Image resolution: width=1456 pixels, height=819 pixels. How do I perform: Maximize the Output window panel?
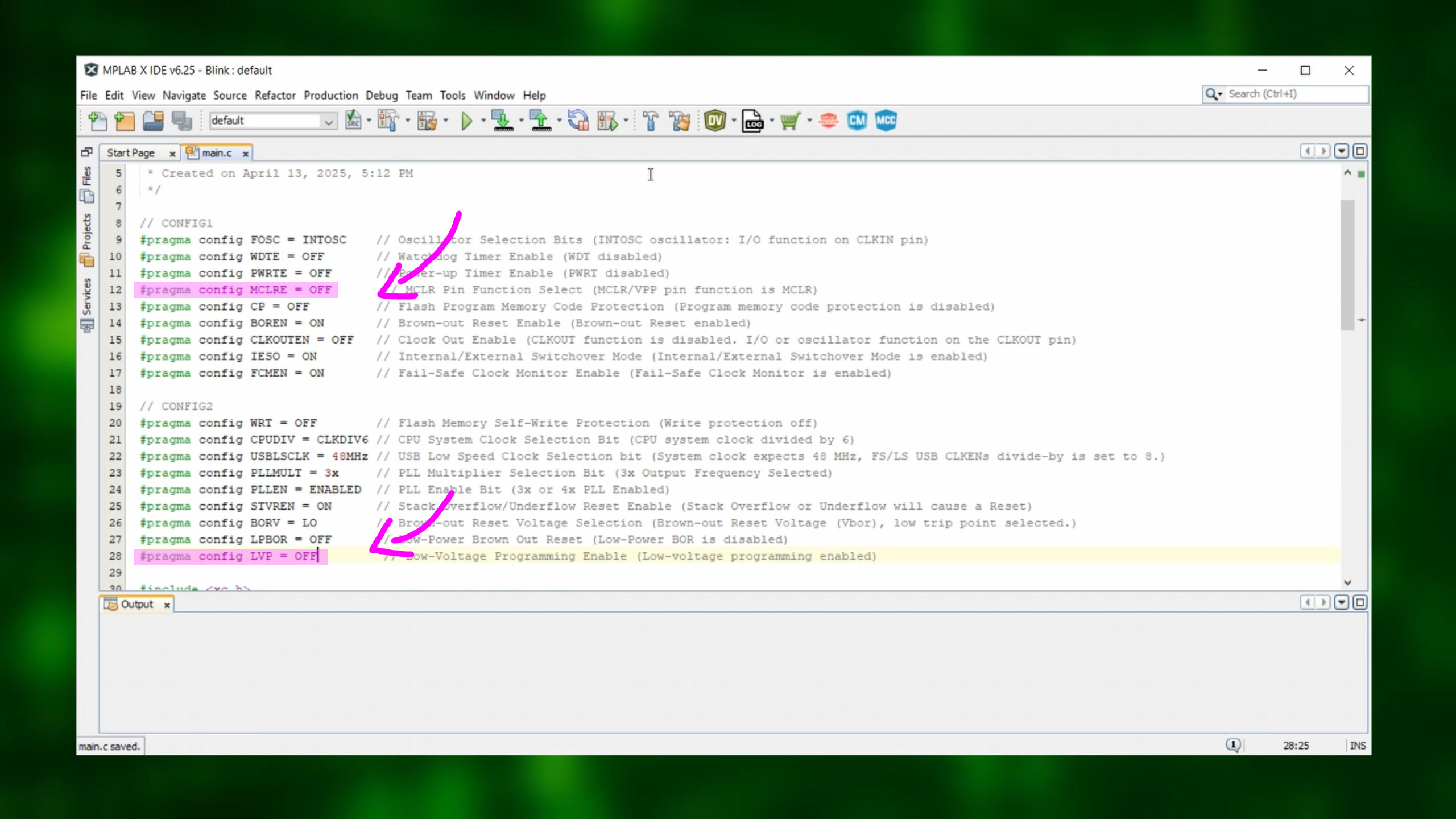click(1360, 602)
